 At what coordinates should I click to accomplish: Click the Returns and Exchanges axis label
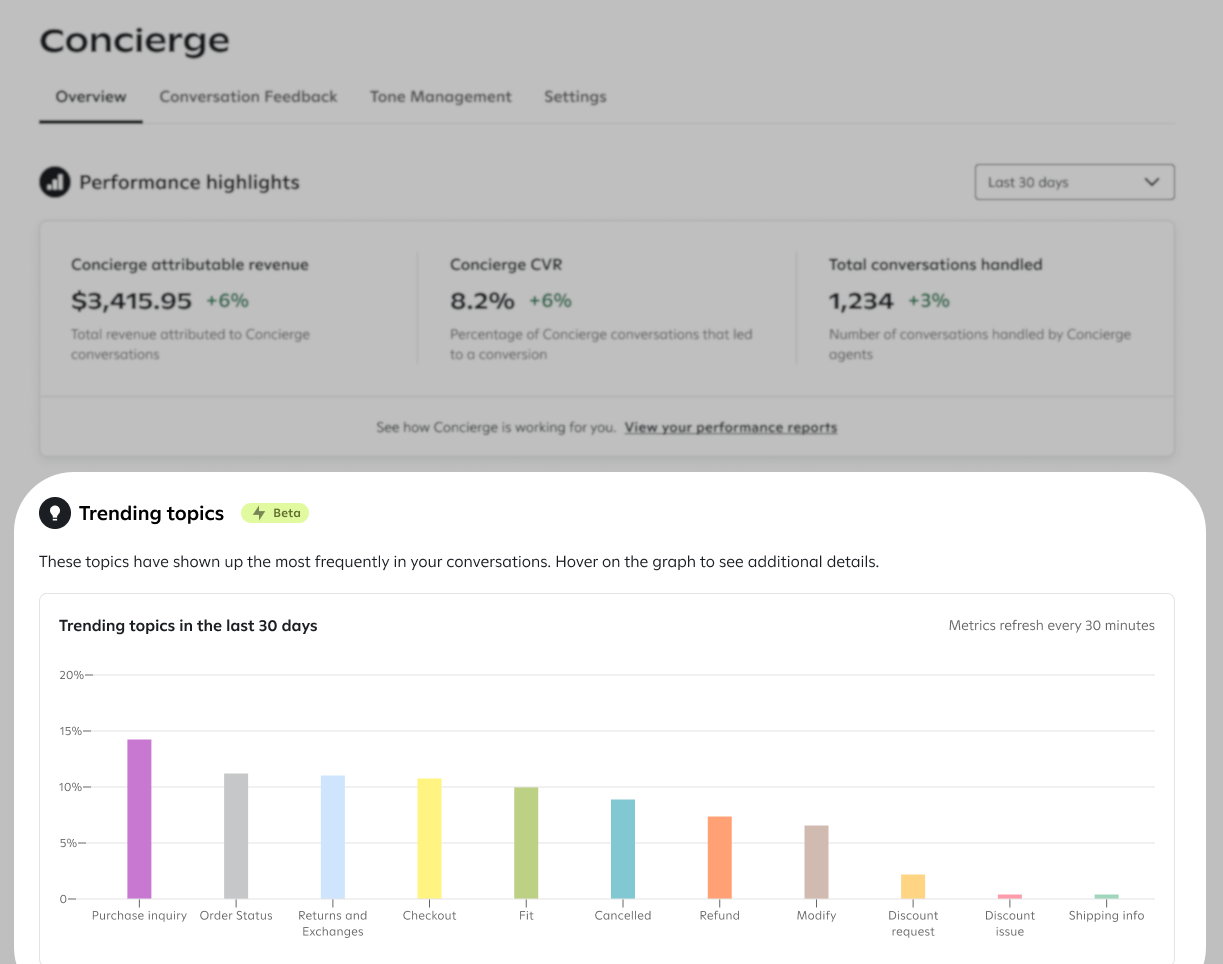click(x=333, y=924)
